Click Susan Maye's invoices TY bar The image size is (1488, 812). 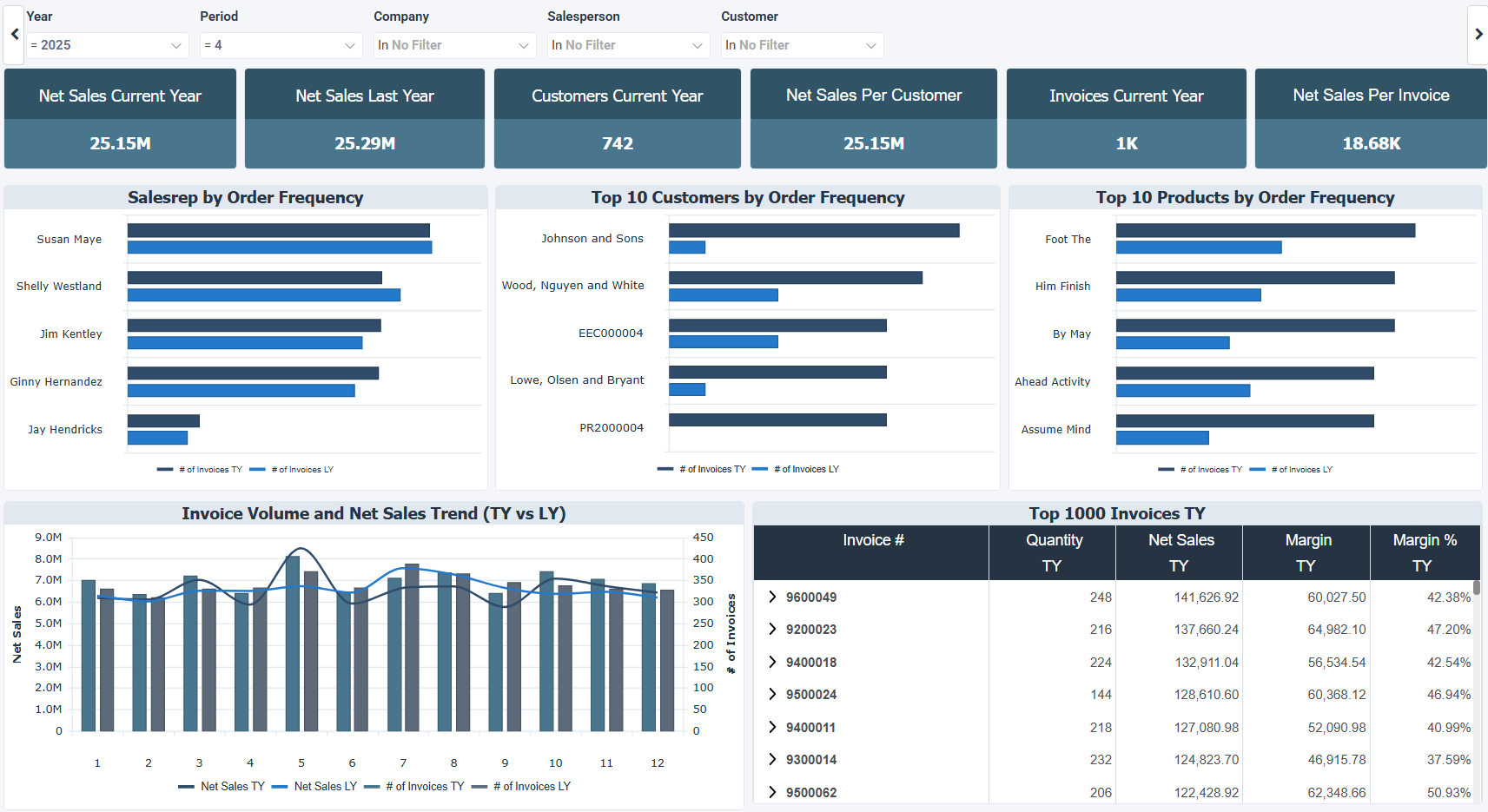click(x=279, y=230)
